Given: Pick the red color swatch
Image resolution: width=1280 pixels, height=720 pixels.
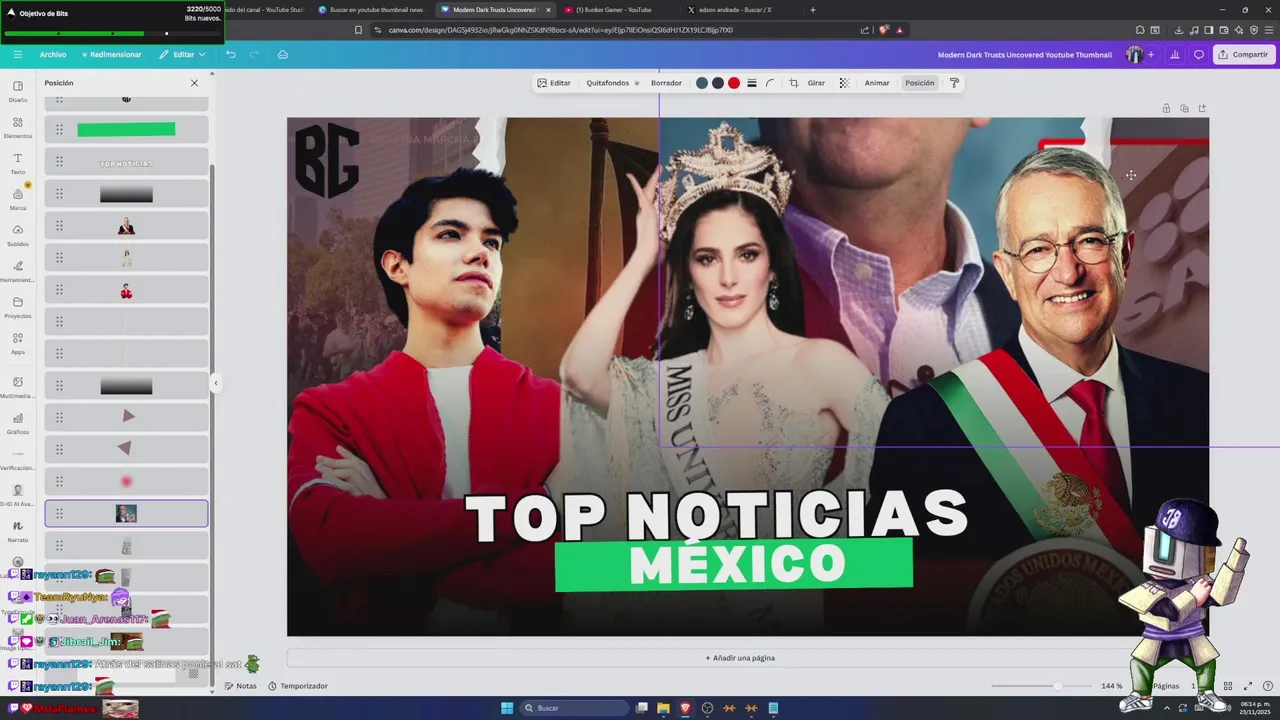Looking at the screenshot, I should point(734,83).
